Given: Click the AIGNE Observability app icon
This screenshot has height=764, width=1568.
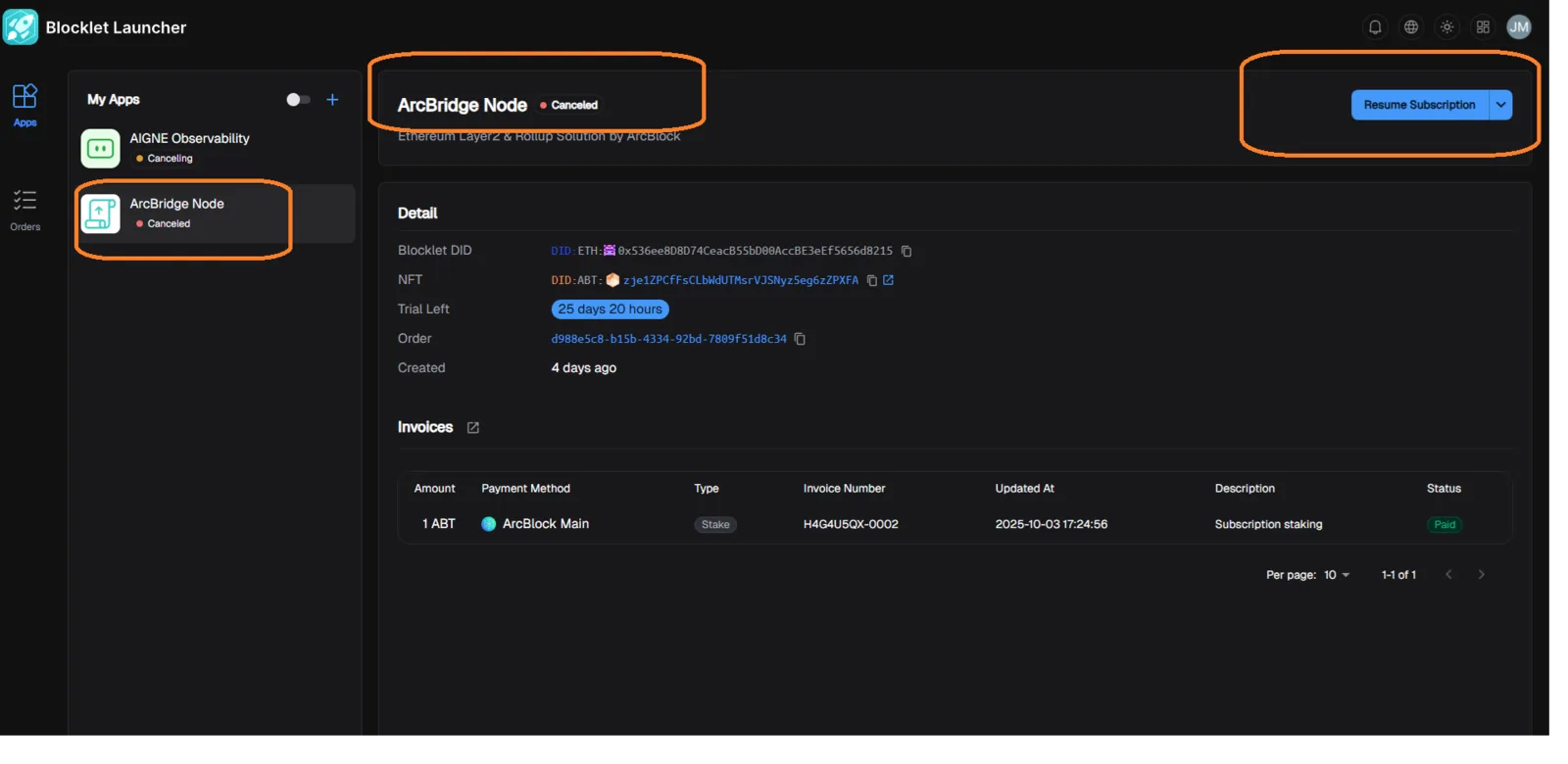Looking at the screenshot, I should (100, 149).
